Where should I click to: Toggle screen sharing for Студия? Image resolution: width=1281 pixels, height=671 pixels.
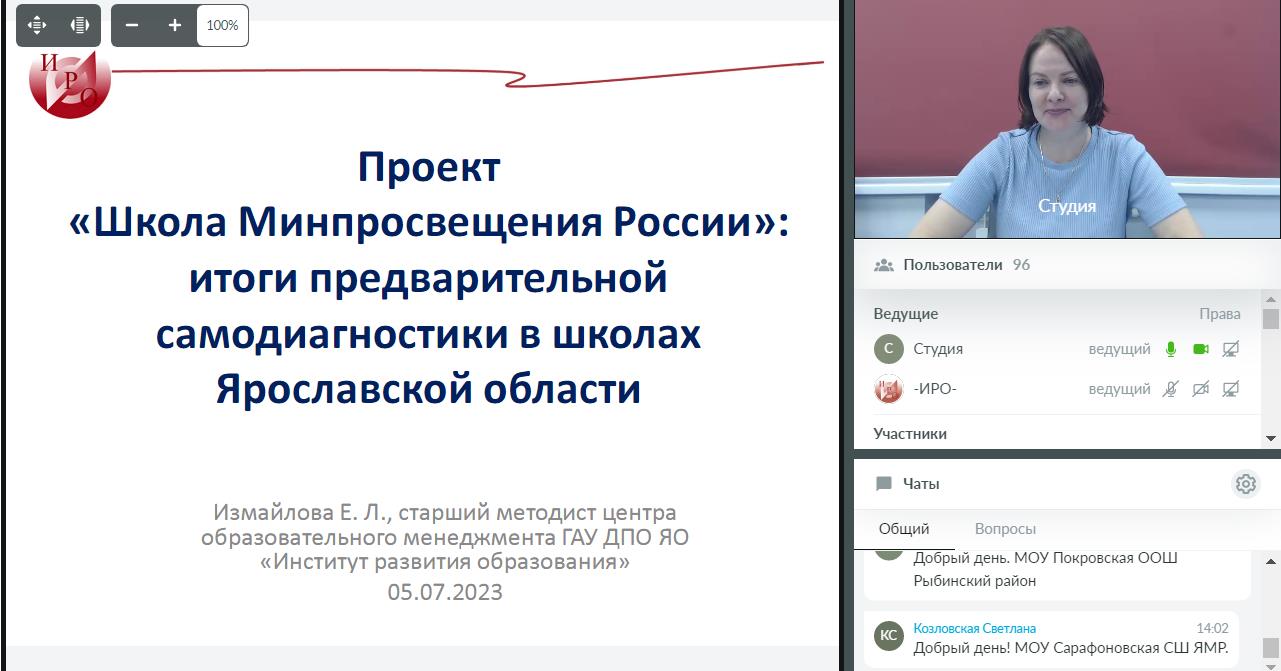point(1231,349)
